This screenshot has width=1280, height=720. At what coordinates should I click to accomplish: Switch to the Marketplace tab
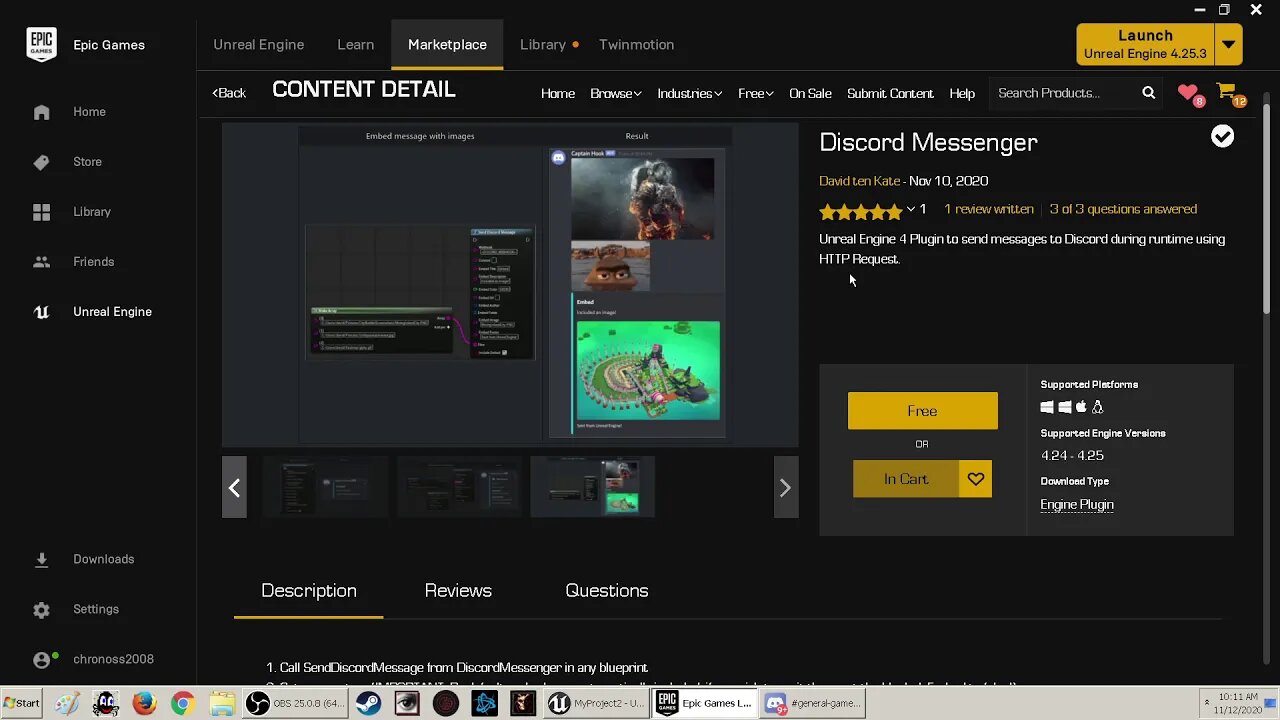coord(447,44)
